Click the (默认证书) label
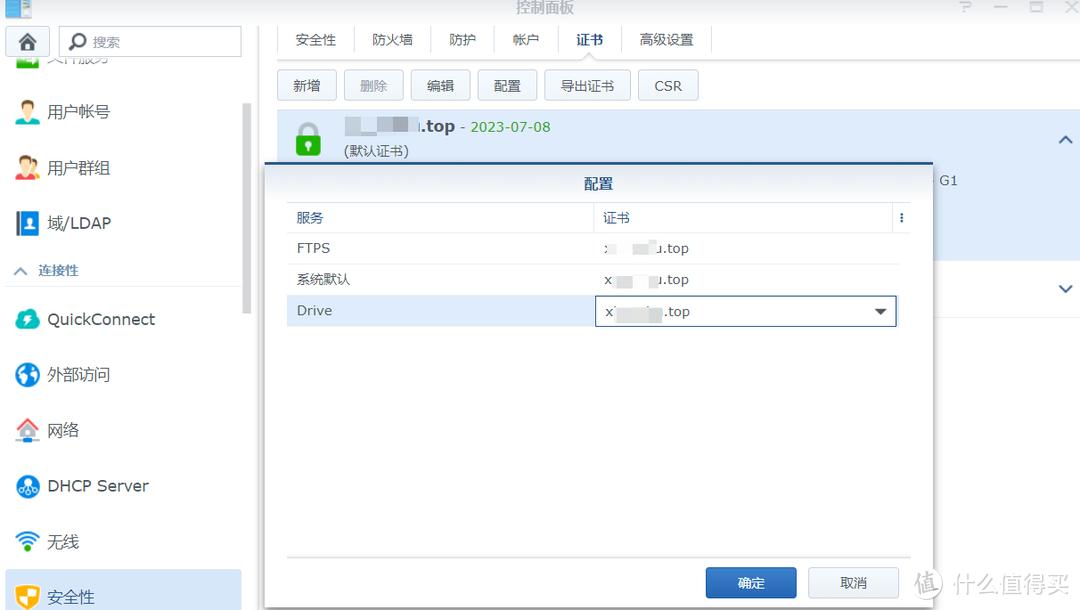This screenshot has height=610, width=1080. click(x=376, y=151)
